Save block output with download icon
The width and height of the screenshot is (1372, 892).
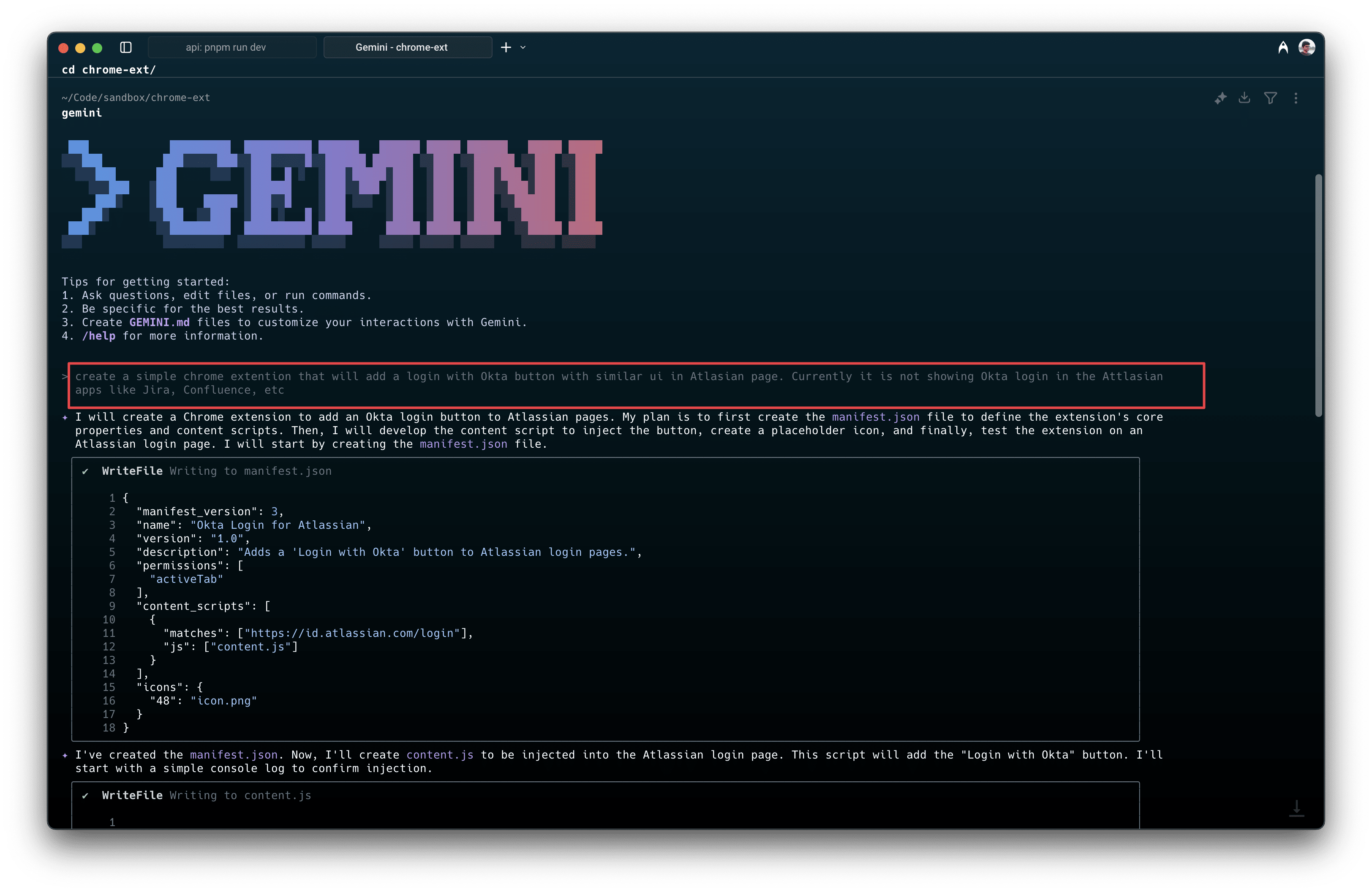pos(1244,98)
